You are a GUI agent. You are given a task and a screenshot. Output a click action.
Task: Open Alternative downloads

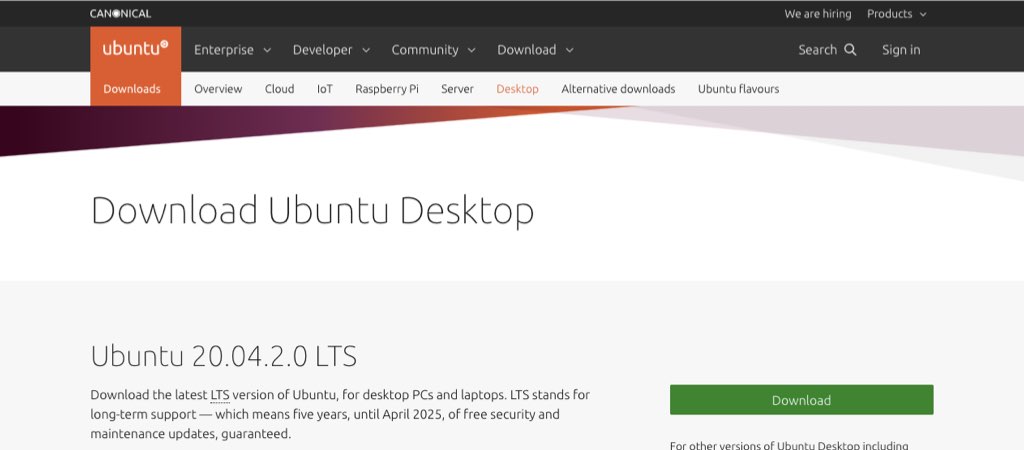(x=618, y=89)
